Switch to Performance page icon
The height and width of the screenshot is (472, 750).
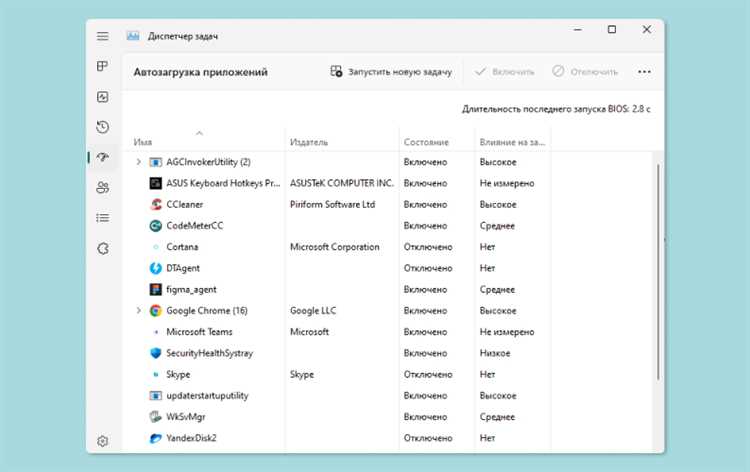pyautogui.click(x=102, y=97)
